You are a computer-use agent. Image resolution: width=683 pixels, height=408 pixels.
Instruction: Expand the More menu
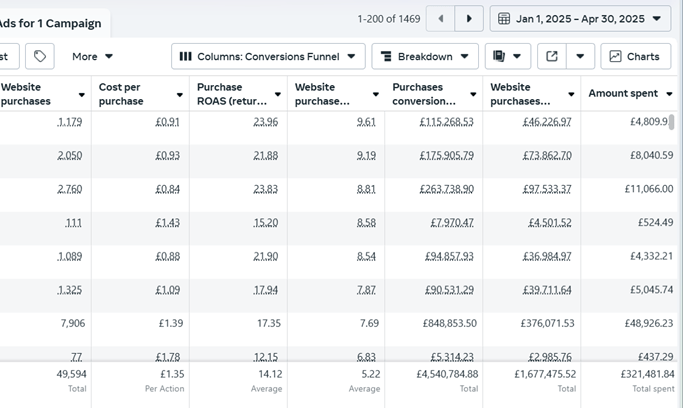pos(93,57)
